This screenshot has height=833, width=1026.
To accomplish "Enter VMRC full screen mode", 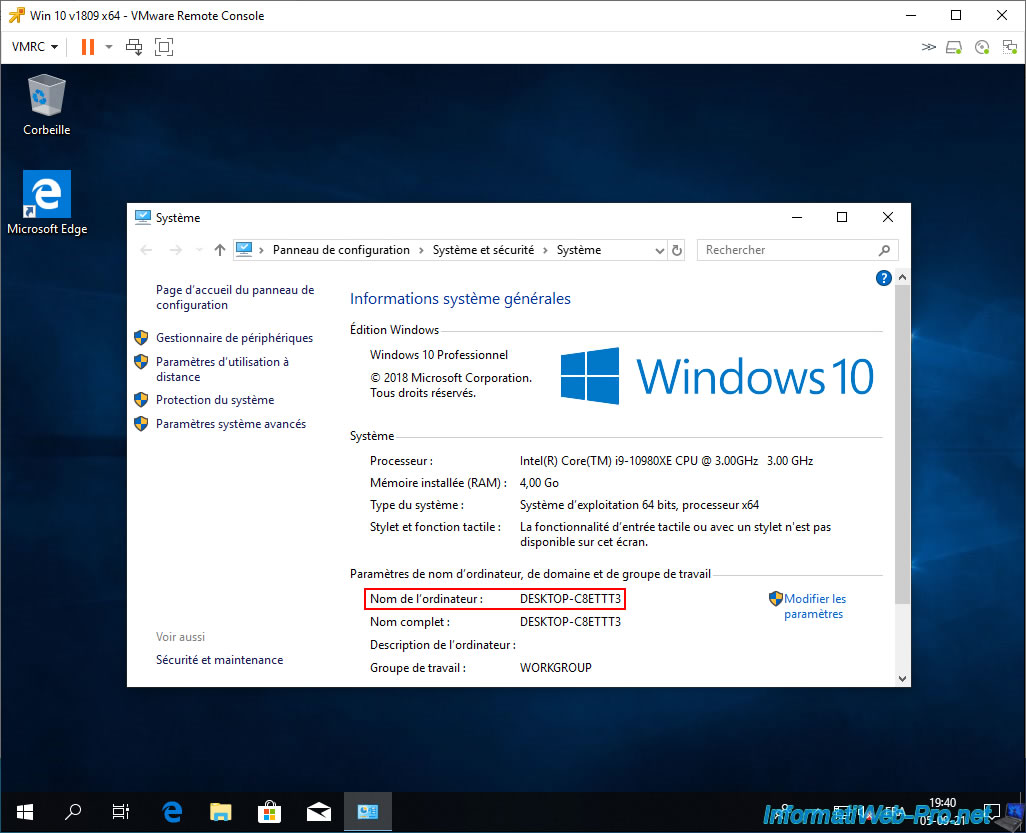I will [164, 46].
